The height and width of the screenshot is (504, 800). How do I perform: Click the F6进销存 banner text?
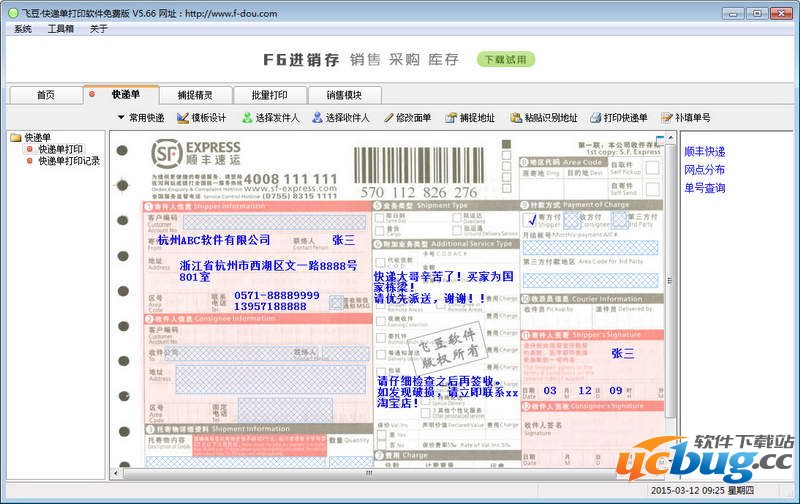[301, 60]
